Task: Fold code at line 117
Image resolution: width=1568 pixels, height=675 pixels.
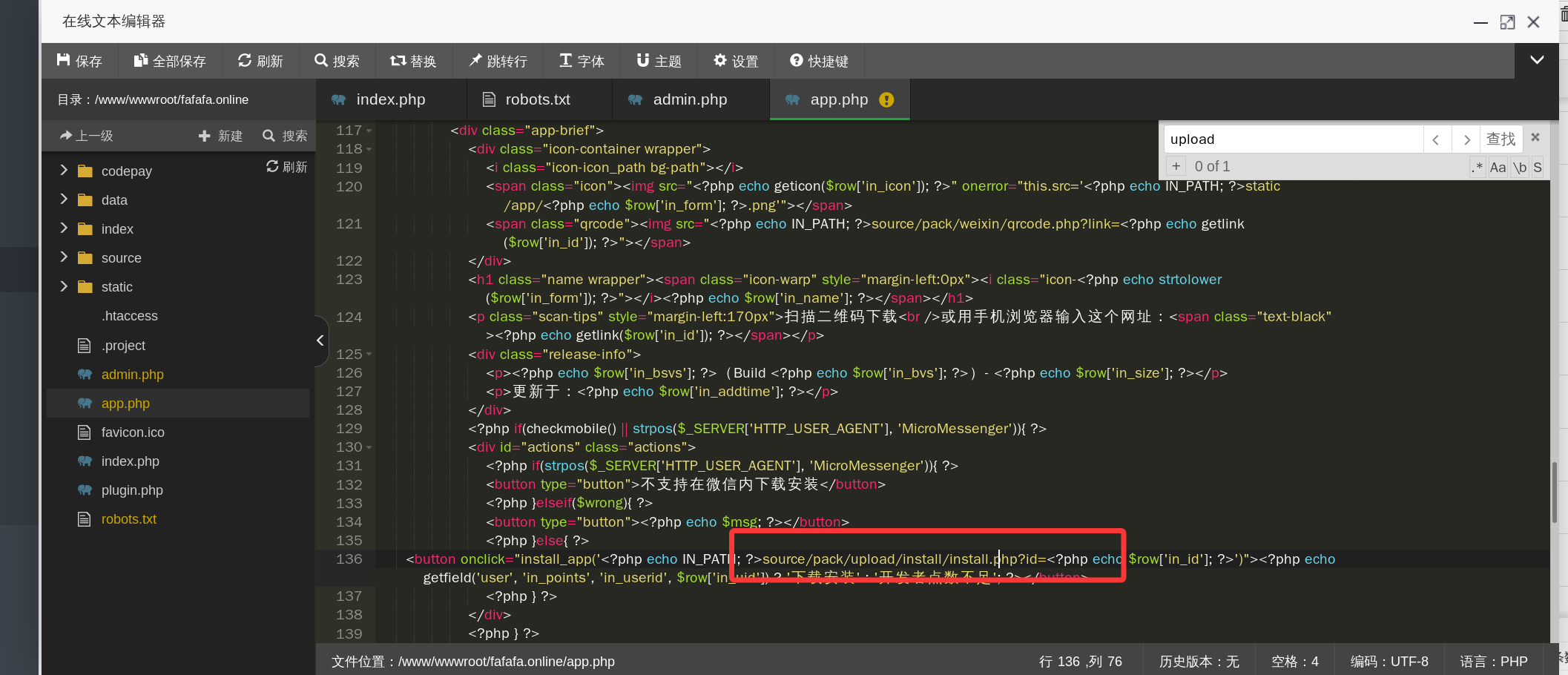Action: (x=369, y=131)
